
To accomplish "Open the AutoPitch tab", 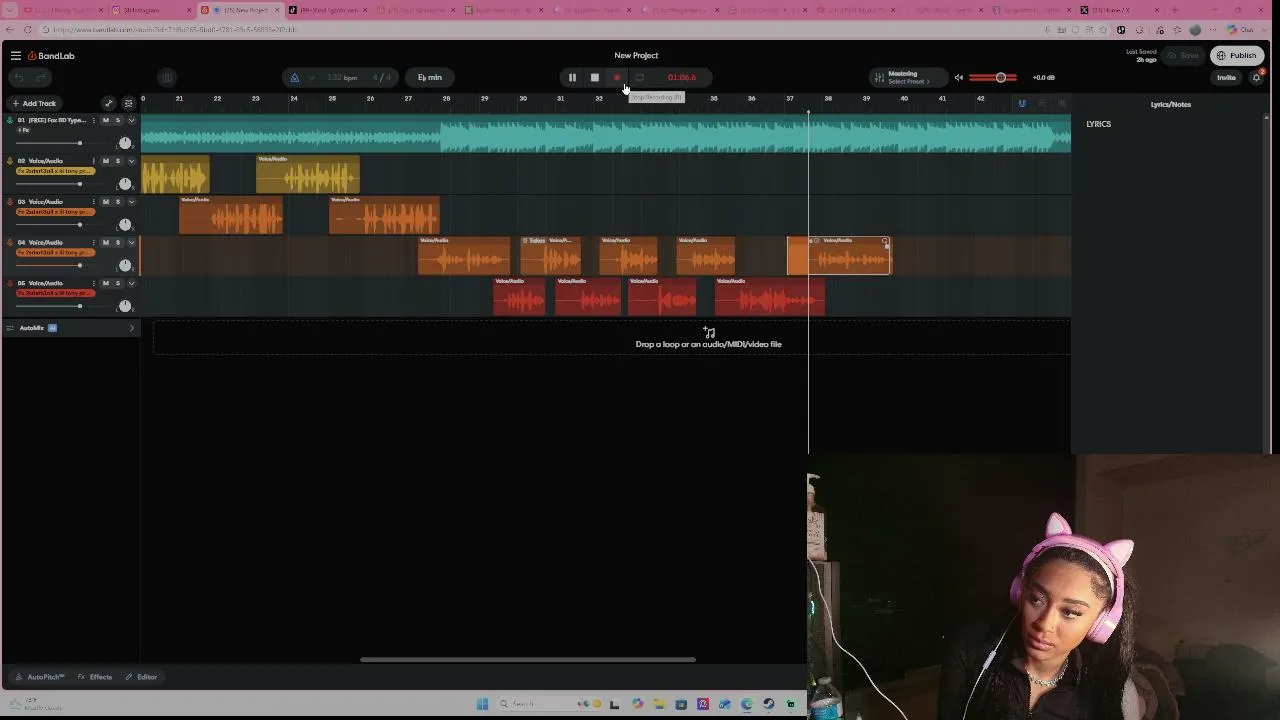I will [x=40, y=677].
